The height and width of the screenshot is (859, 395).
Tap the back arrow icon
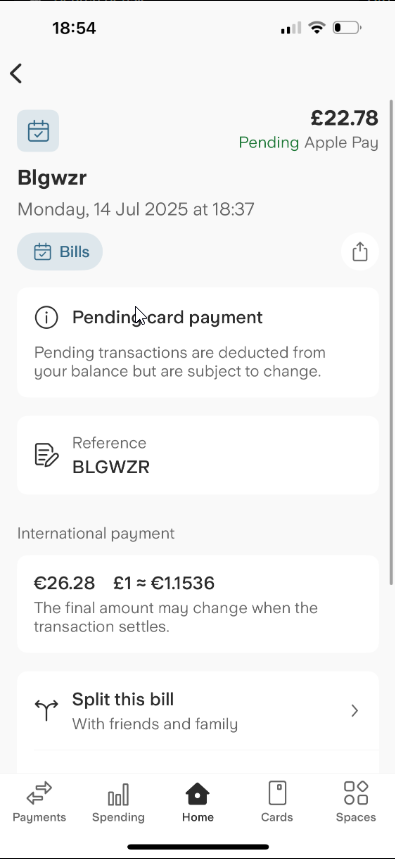(16, 73)
